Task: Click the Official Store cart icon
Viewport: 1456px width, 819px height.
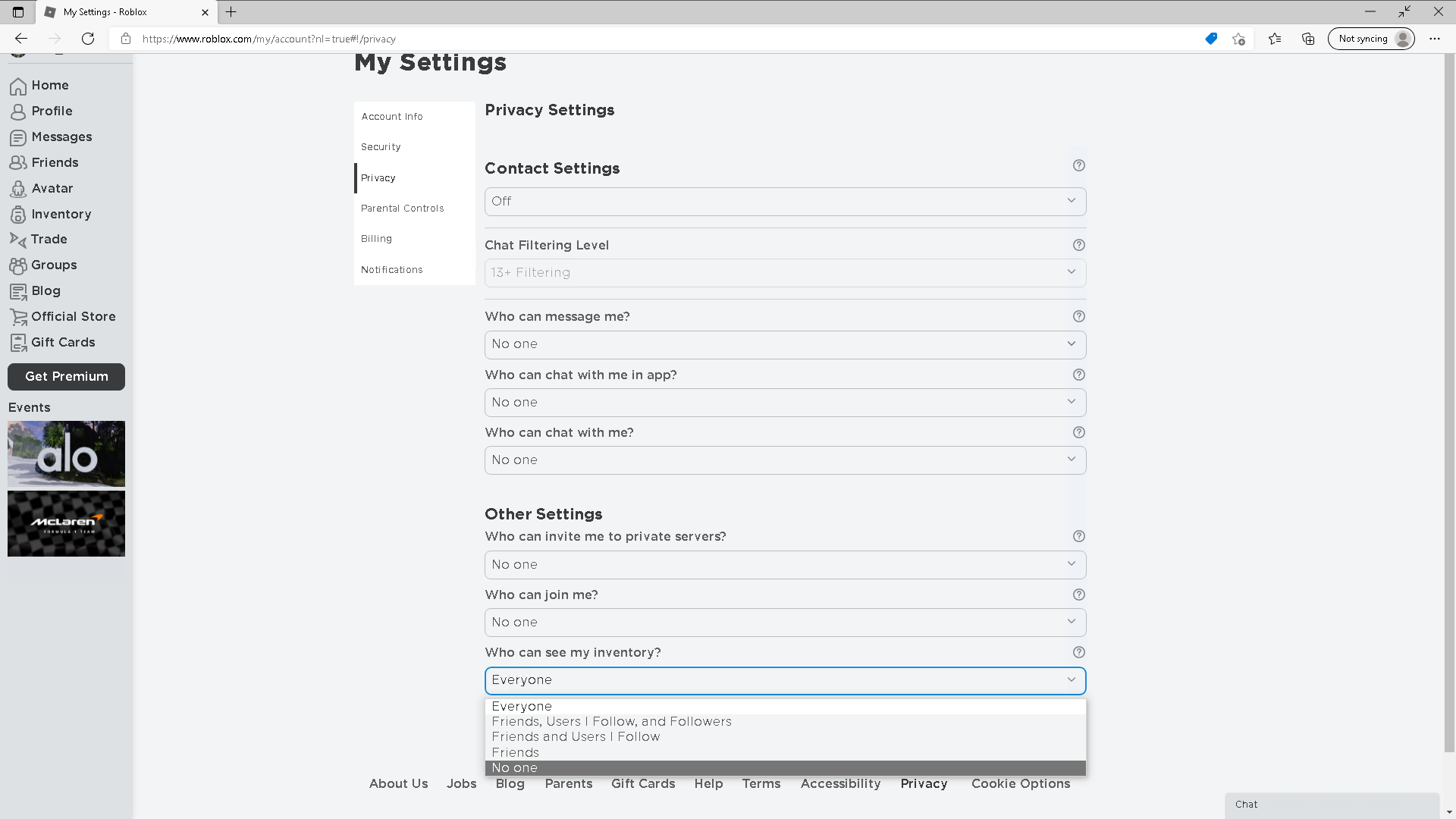Action: click(x=18, y=317)
